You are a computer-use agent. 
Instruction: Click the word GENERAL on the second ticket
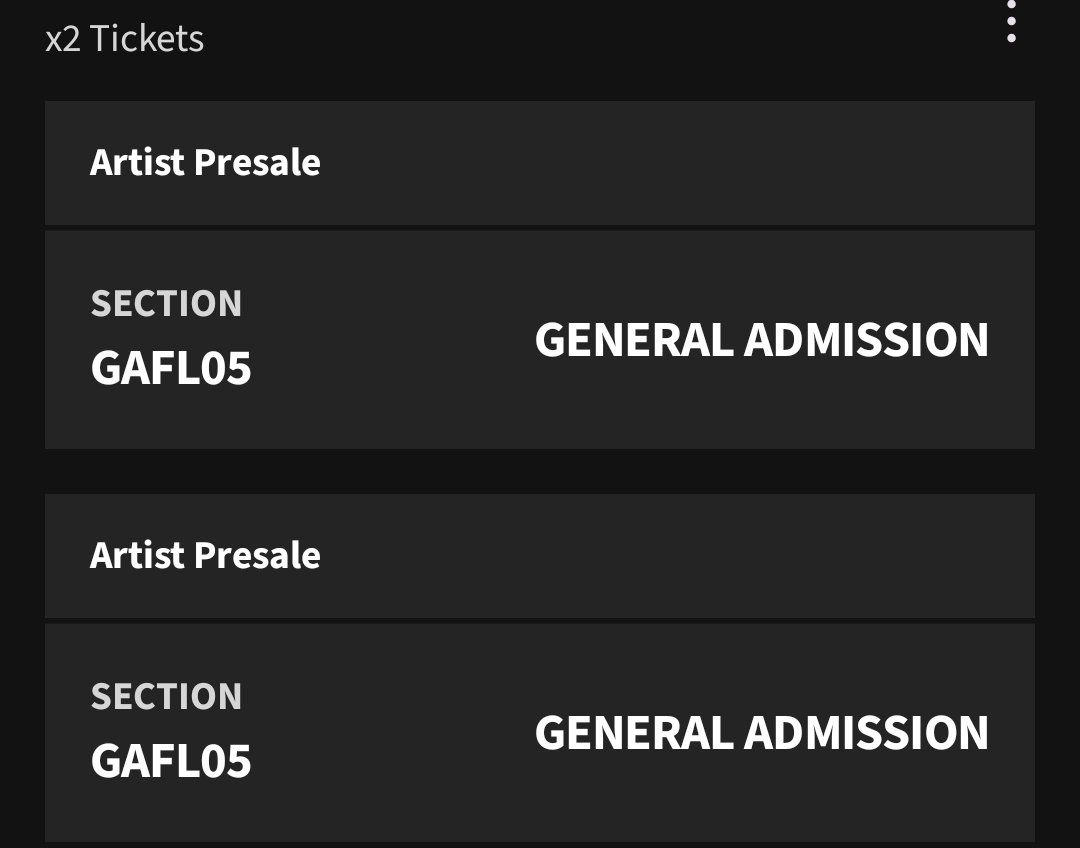coord(634,733)
